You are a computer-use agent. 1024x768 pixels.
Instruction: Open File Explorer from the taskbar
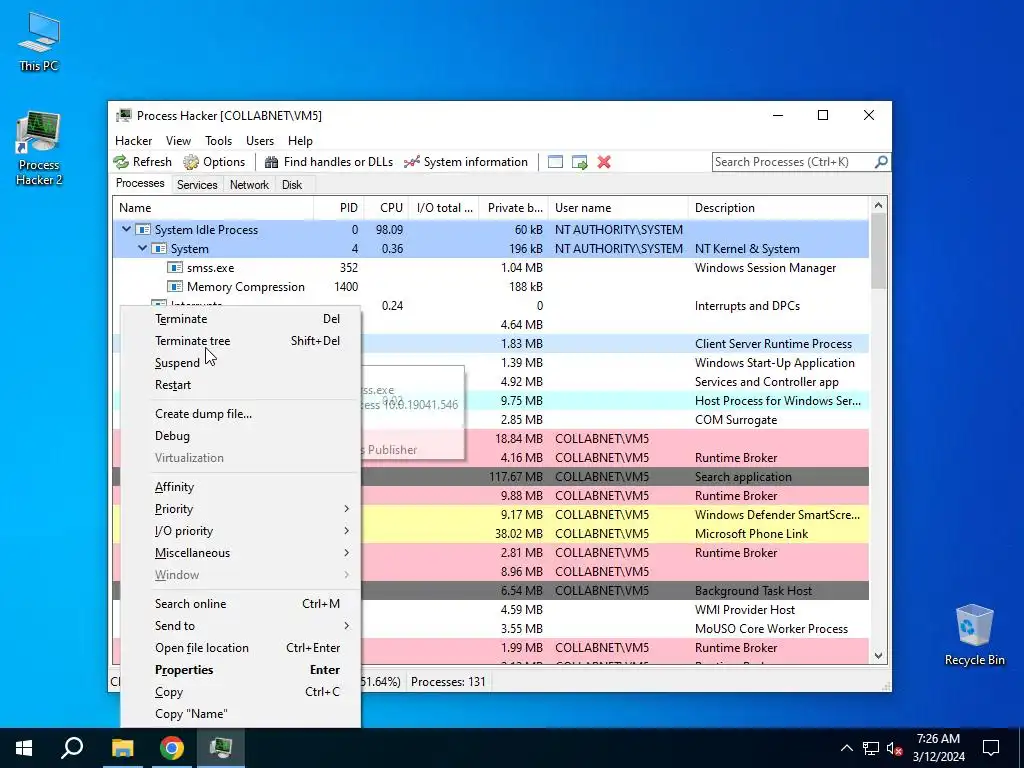point(122,748)
